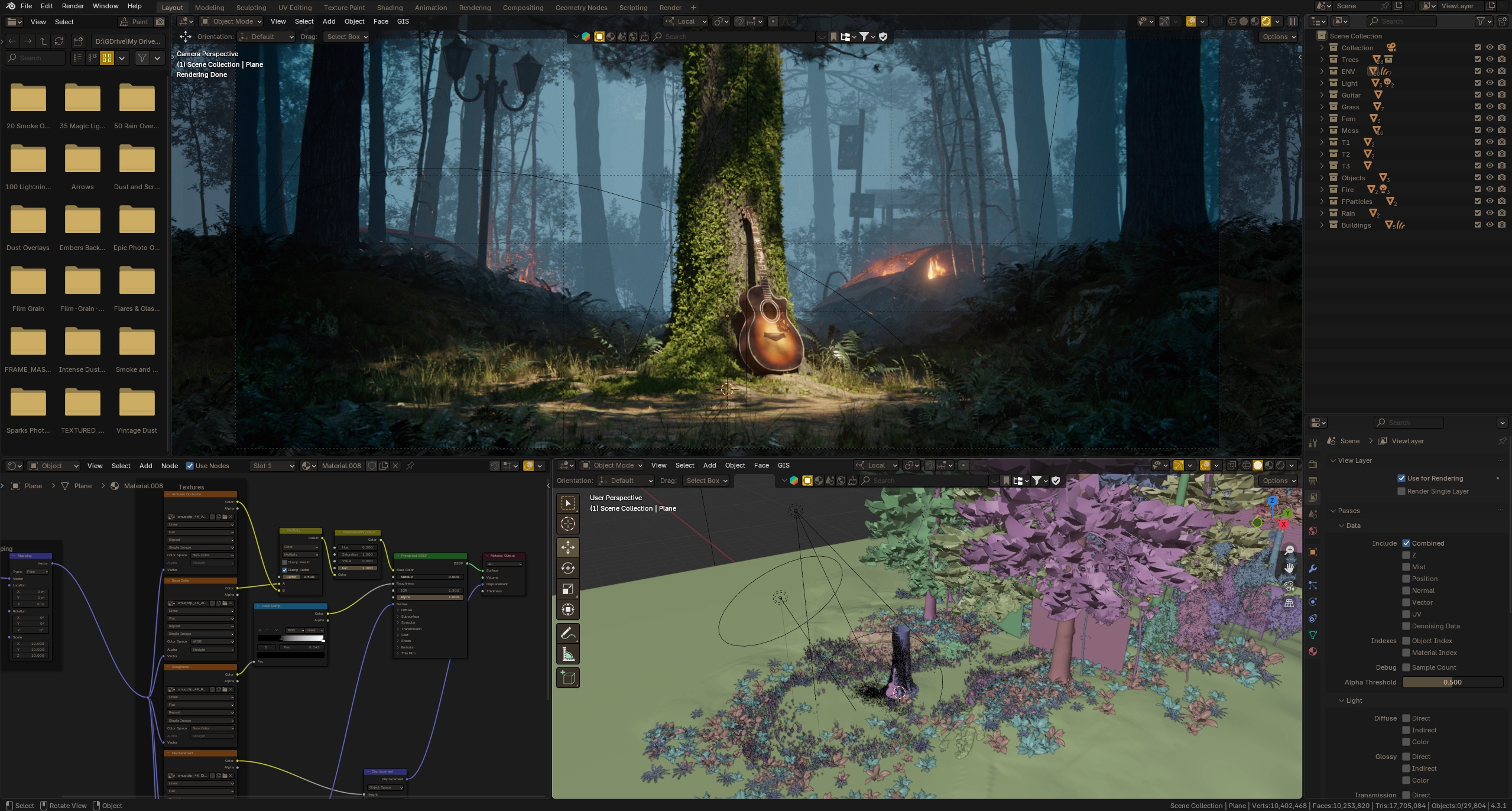The height and width of the screenshot is (811, 1512).
Task: Enable the Mist pass checkbox
Action: point(1406,567)
